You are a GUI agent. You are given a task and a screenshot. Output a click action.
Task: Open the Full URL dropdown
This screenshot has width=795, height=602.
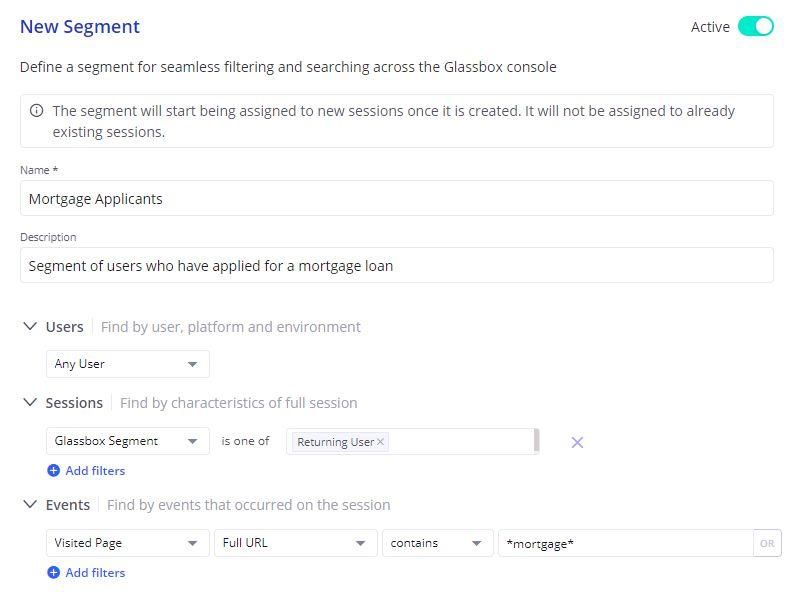tap(293, 543)
